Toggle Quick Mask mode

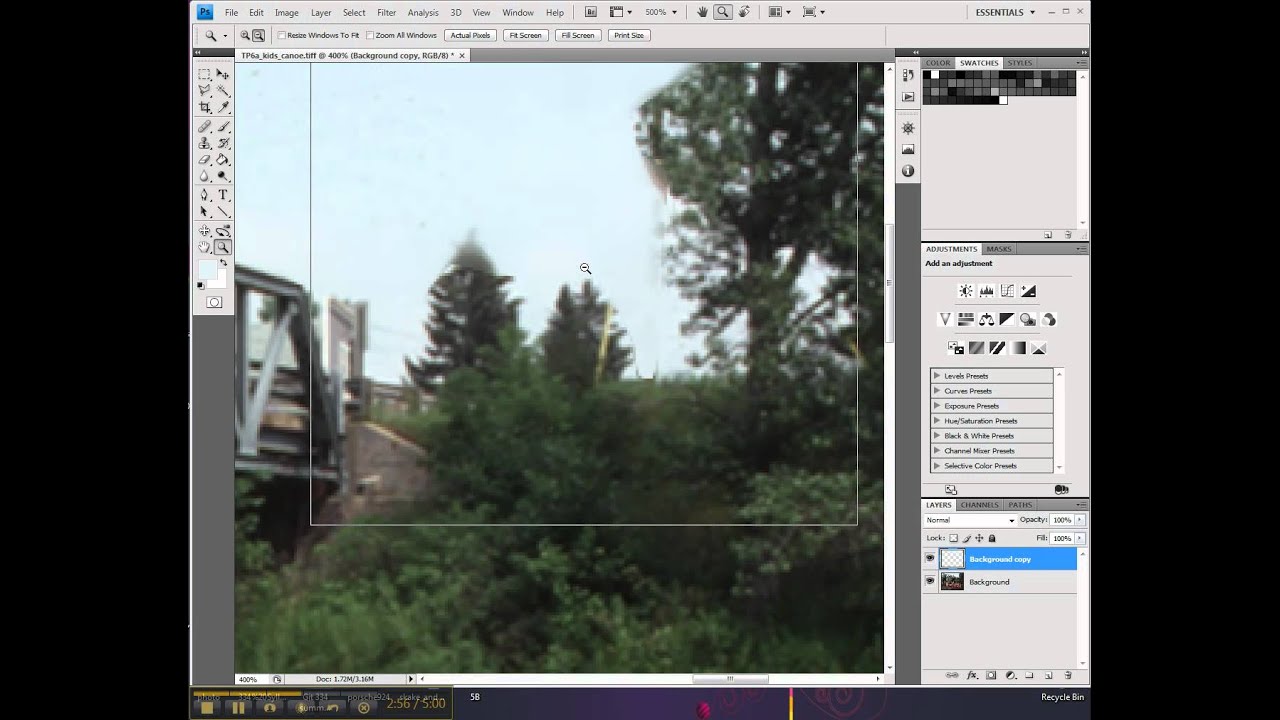coord(214,302)
